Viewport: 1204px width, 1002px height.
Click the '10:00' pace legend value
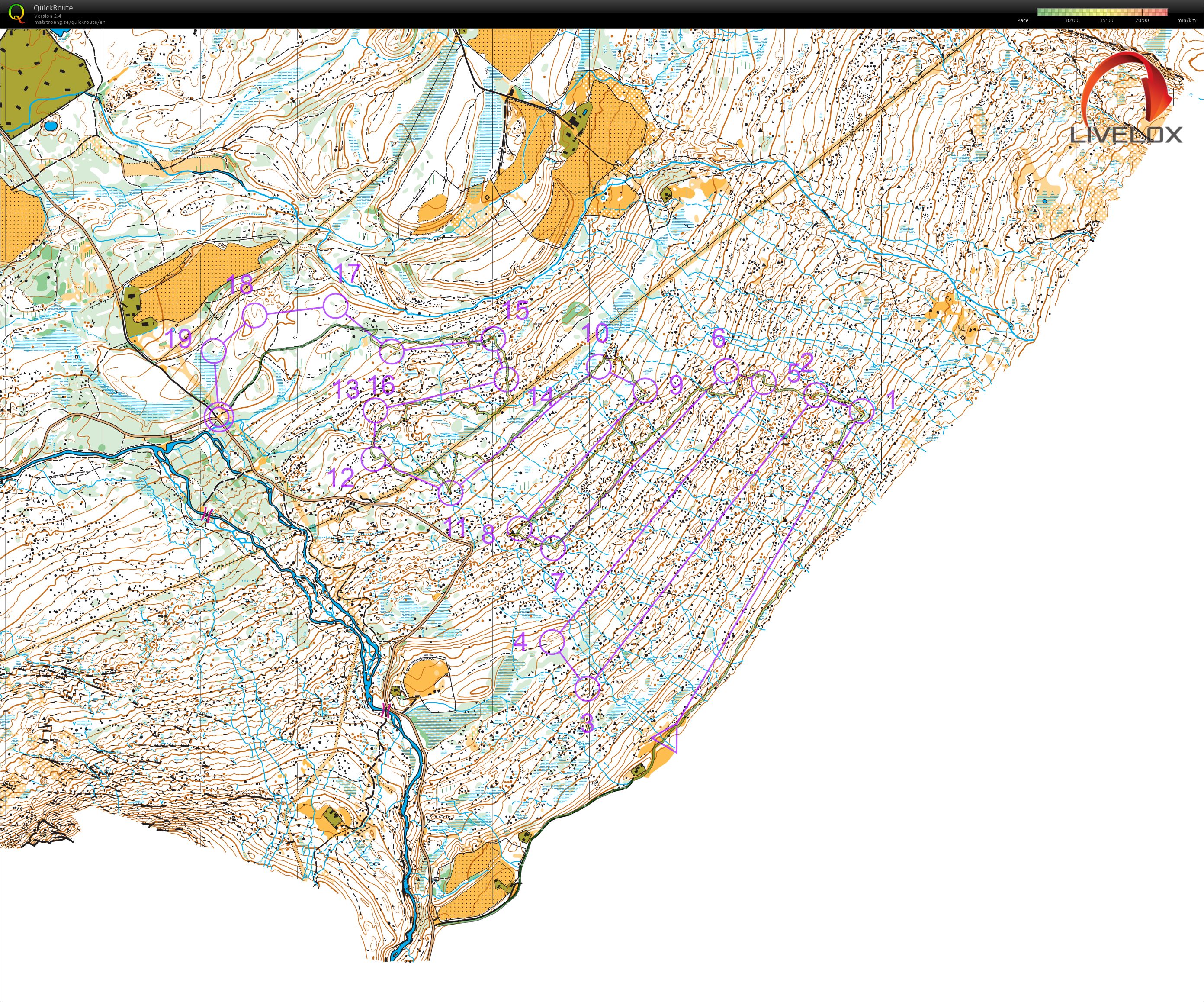pyautogui.click(x=1071, y=20)
